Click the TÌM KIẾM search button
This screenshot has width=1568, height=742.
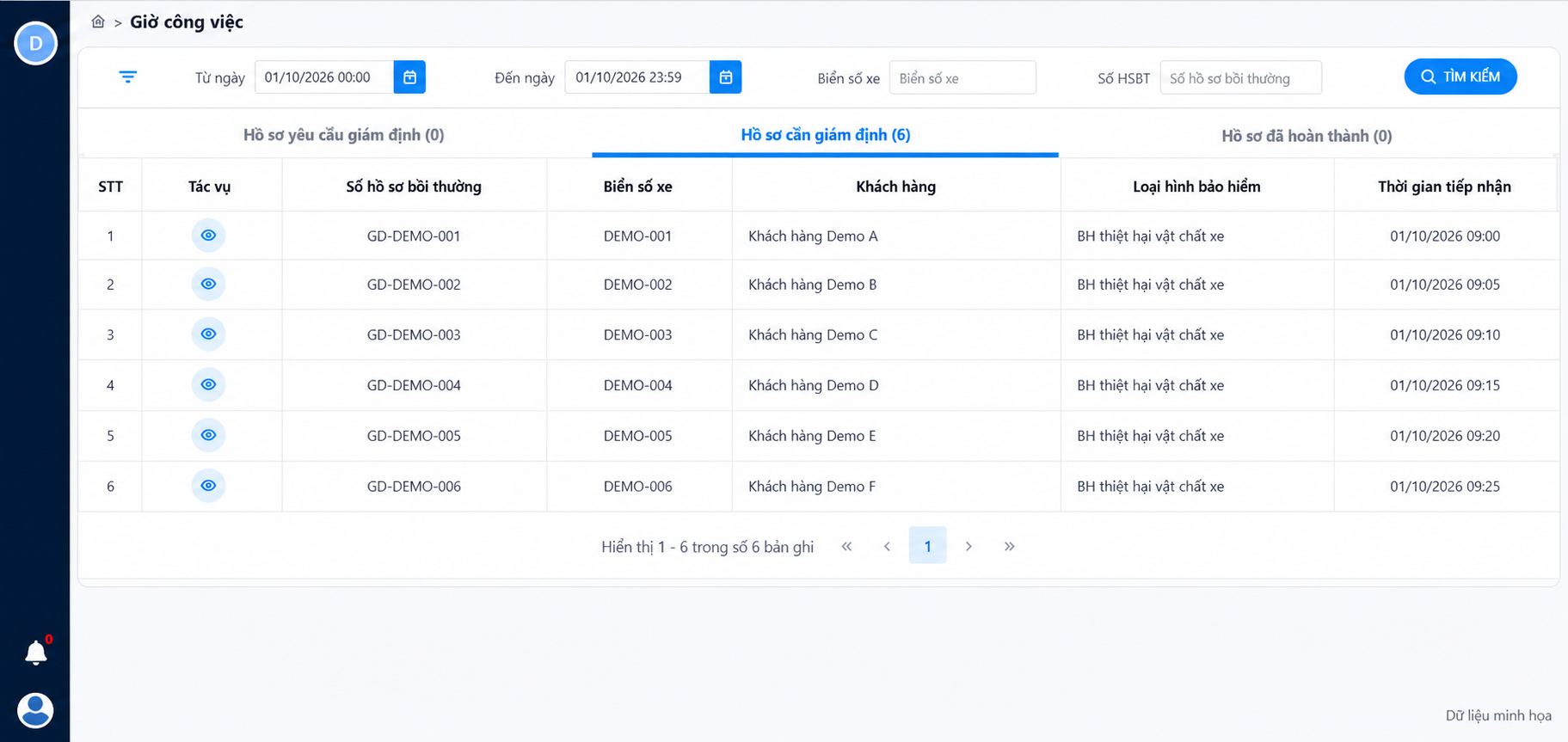point(1460,77)
